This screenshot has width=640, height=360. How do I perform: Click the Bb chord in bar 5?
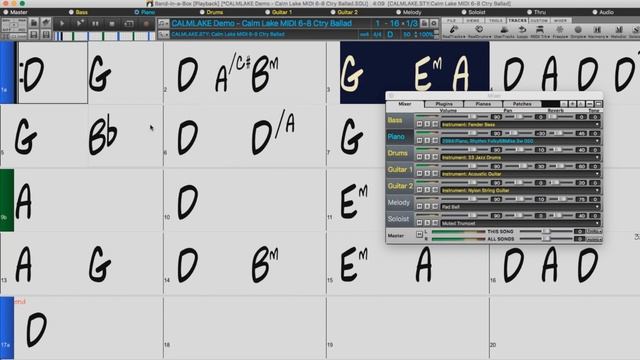pyautogui.click(x=103, y=136)
